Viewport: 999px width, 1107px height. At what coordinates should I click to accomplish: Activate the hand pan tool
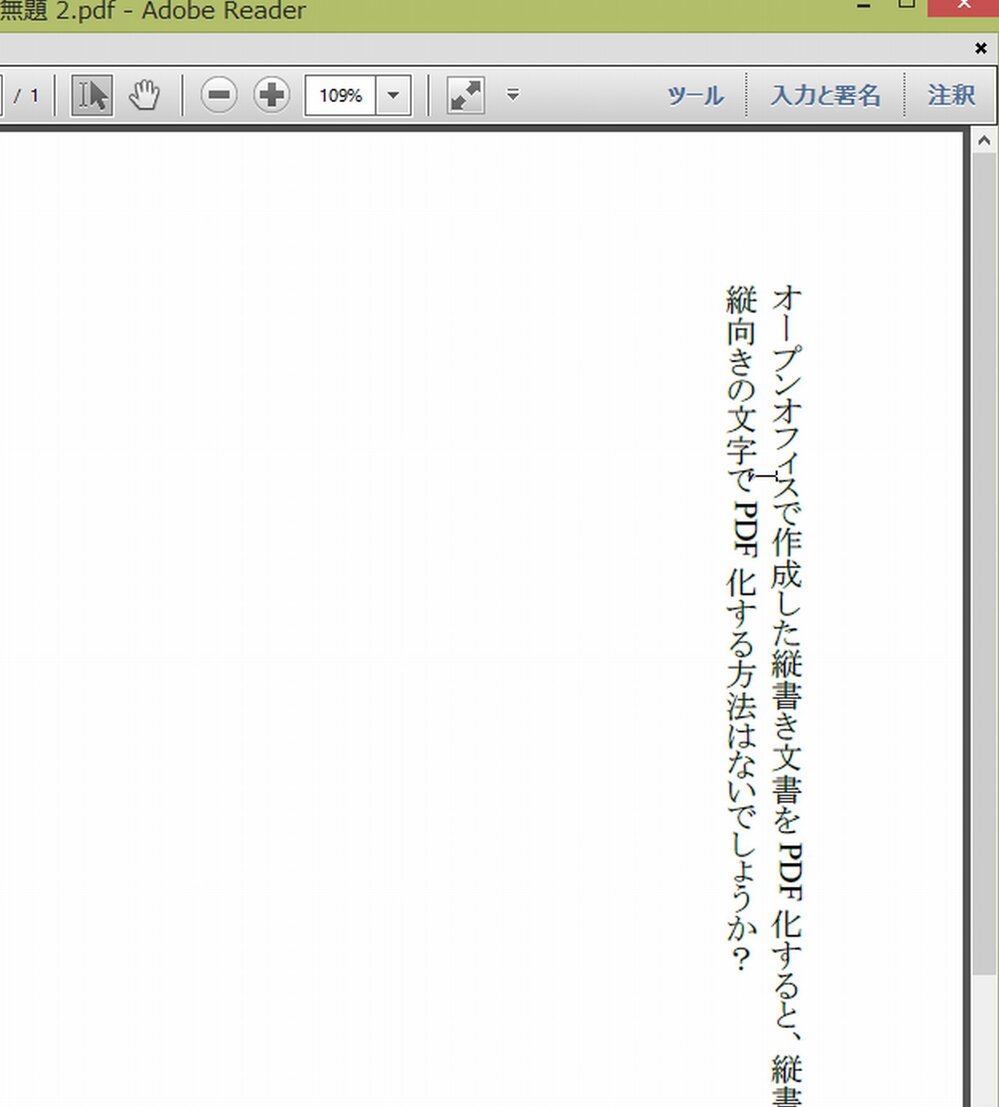[x=145, y=95]
